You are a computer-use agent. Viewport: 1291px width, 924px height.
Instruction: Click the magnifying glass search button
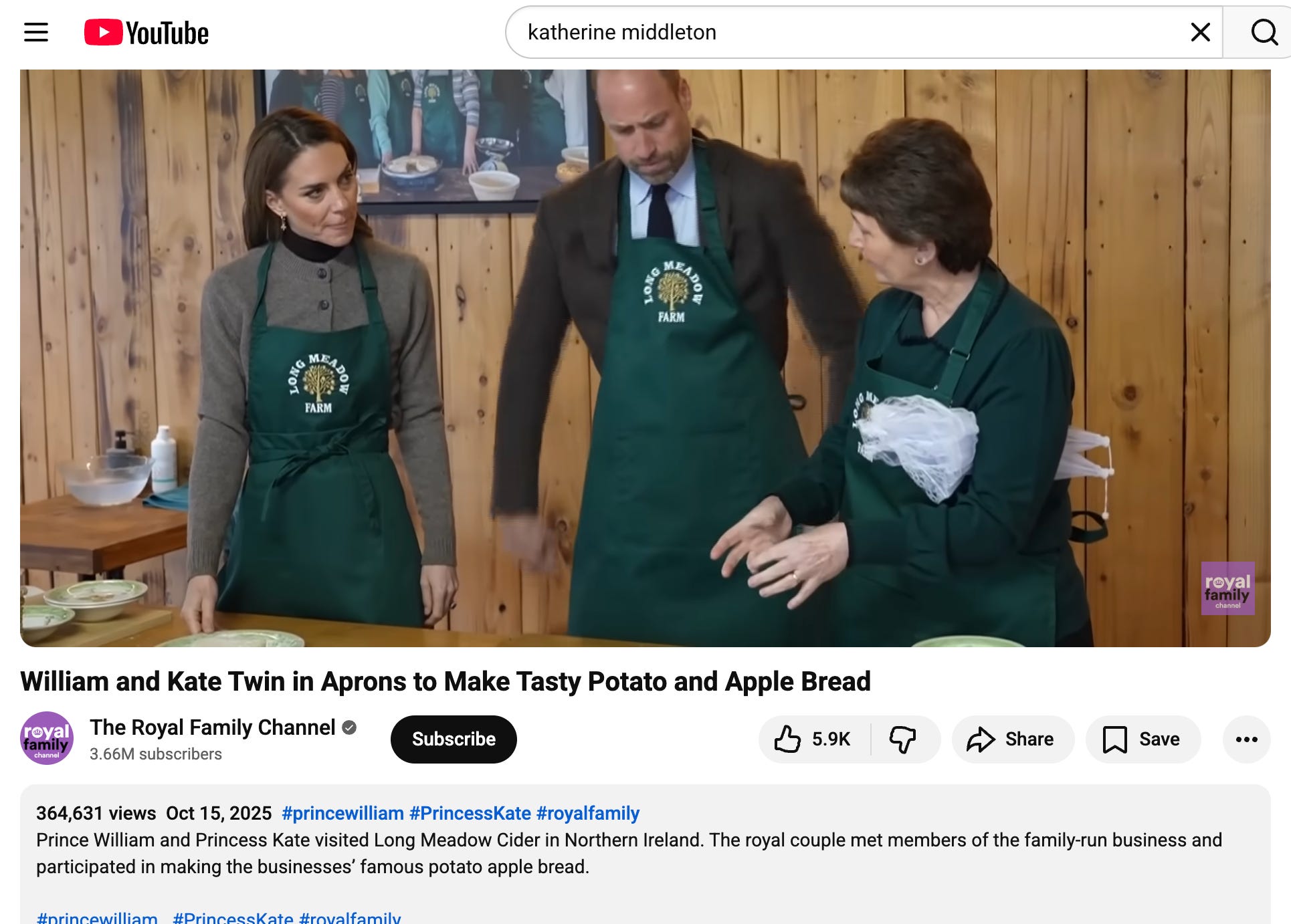coord(1263,32)
